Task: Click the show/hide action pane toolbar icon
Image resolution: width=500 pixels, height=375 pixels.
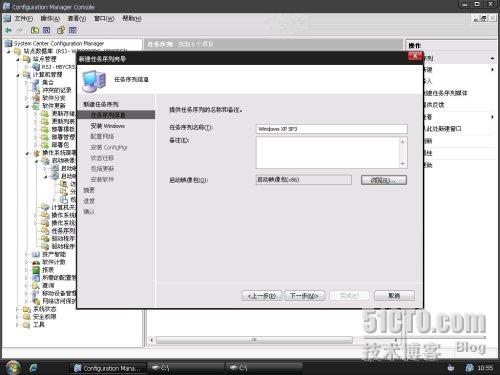Action: coord(73,30)
